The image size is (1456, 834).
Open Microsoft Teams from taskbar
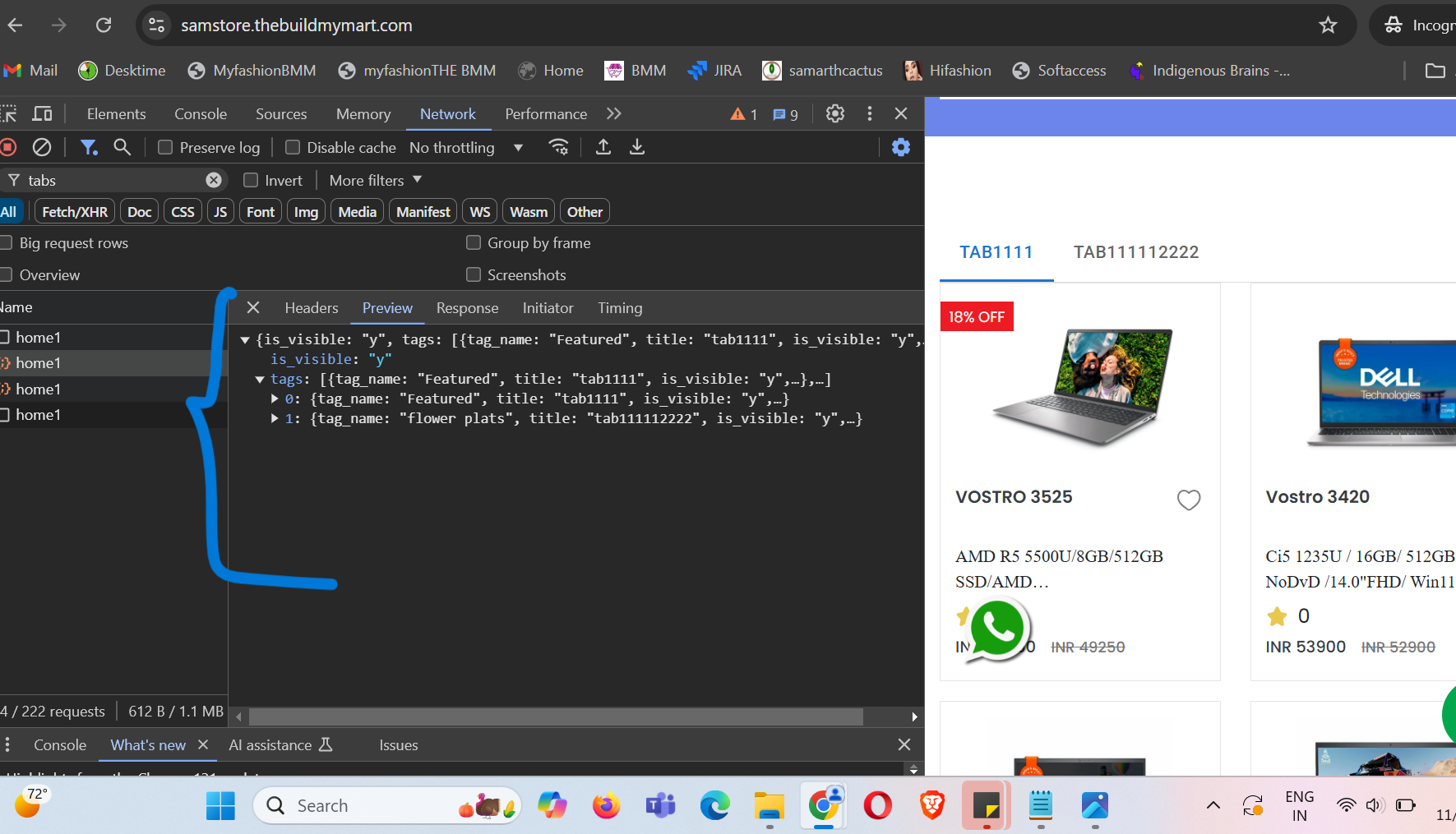(661, 806)
